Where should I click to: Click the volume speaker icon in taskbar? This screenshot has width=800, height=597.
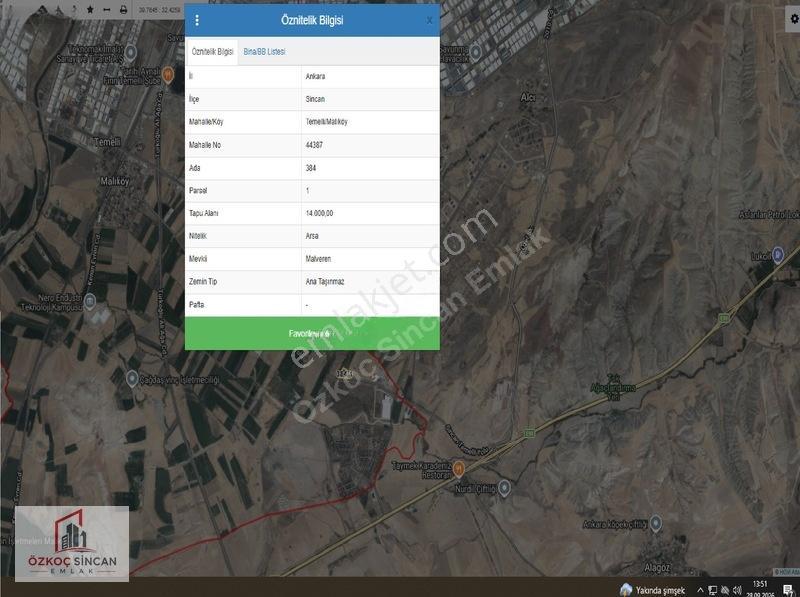737,590
